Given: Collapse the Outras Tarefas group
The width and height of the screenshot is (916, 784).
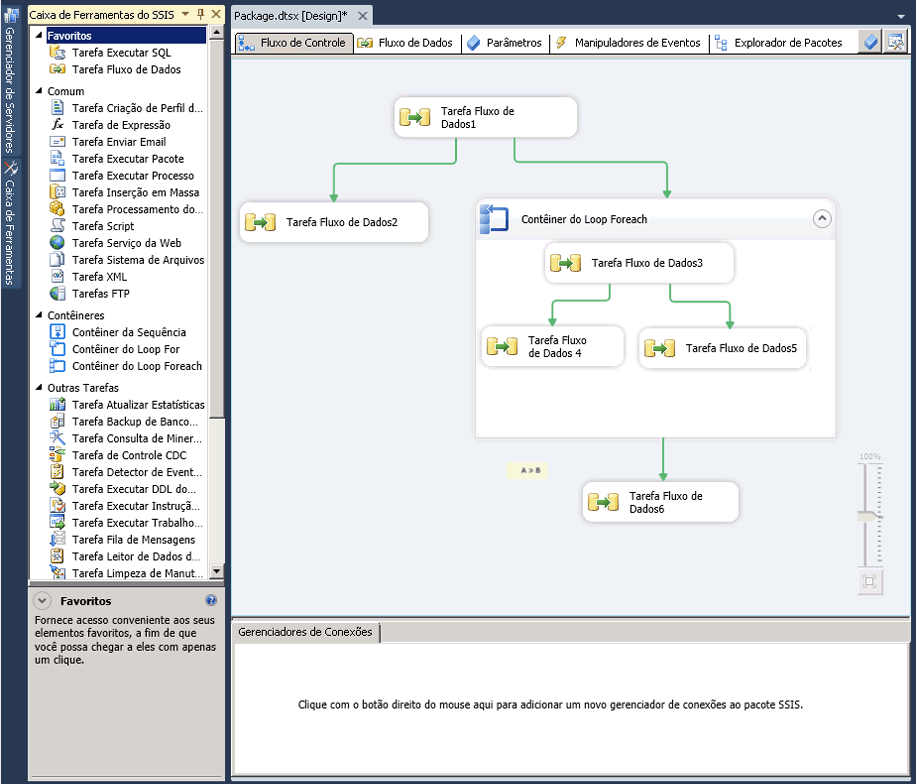Looking at the screenshot, I should pyautogui.click(x=40, y=388).
